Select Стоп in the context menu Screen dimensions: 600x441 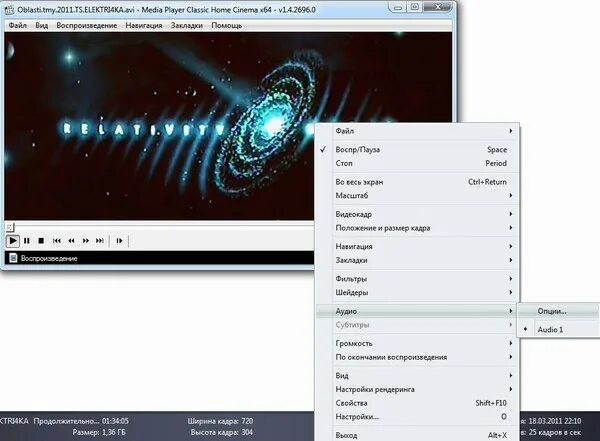(x=417, y=163)
